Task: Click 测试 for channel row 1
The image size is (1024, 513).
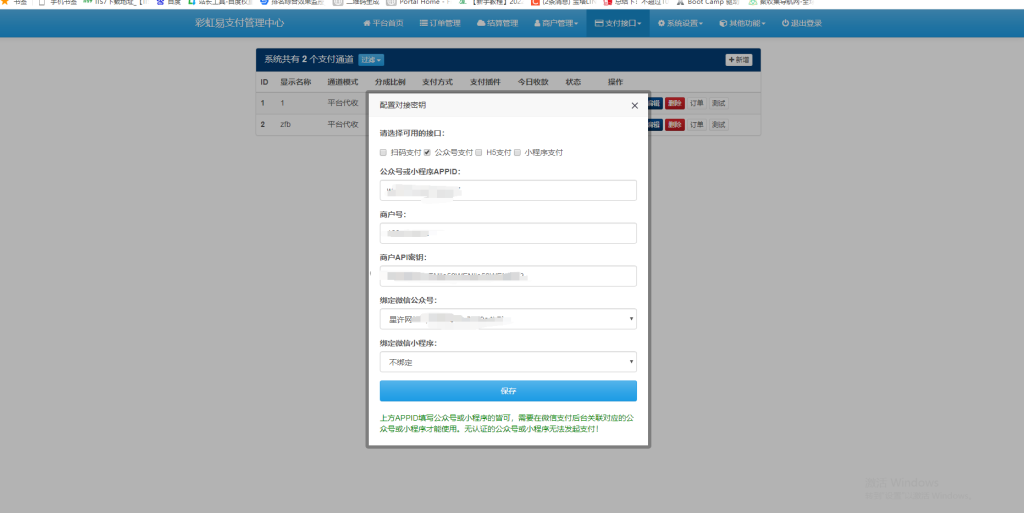Action: click(x=718, y=103)
